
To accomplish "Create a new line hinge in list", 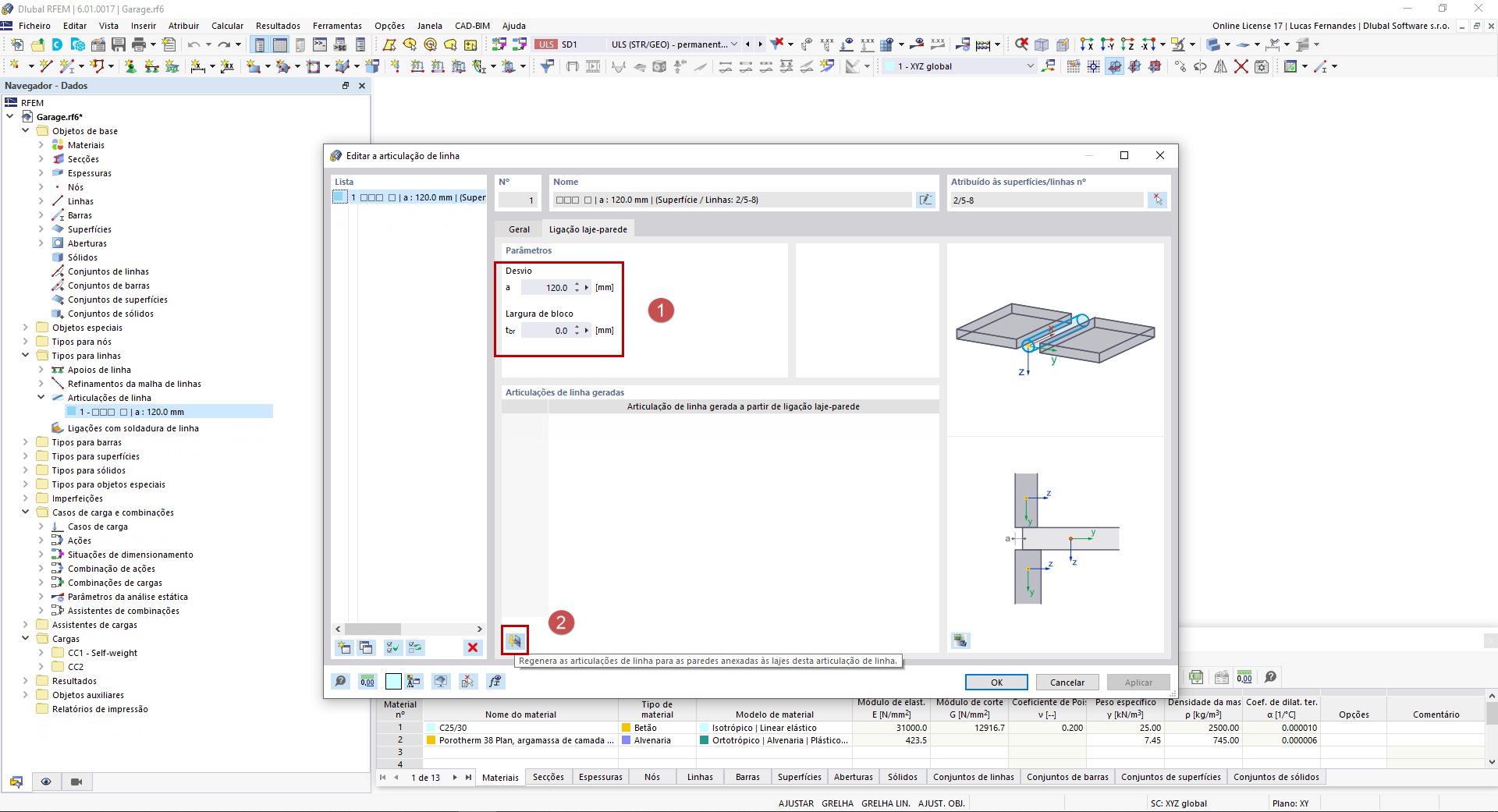I will click(343, 647).
